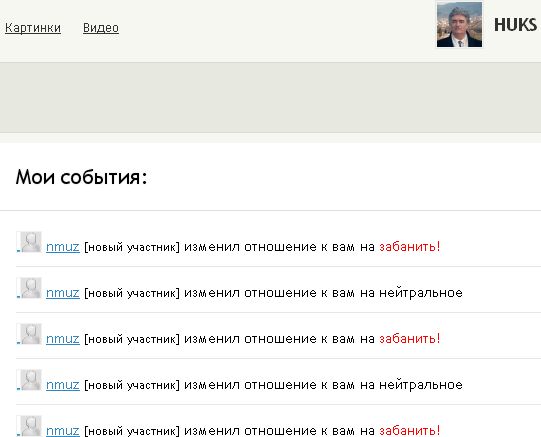Click the HUKS profile photo
The width and height of the screenshot is (541, 437).
[459, 24]
